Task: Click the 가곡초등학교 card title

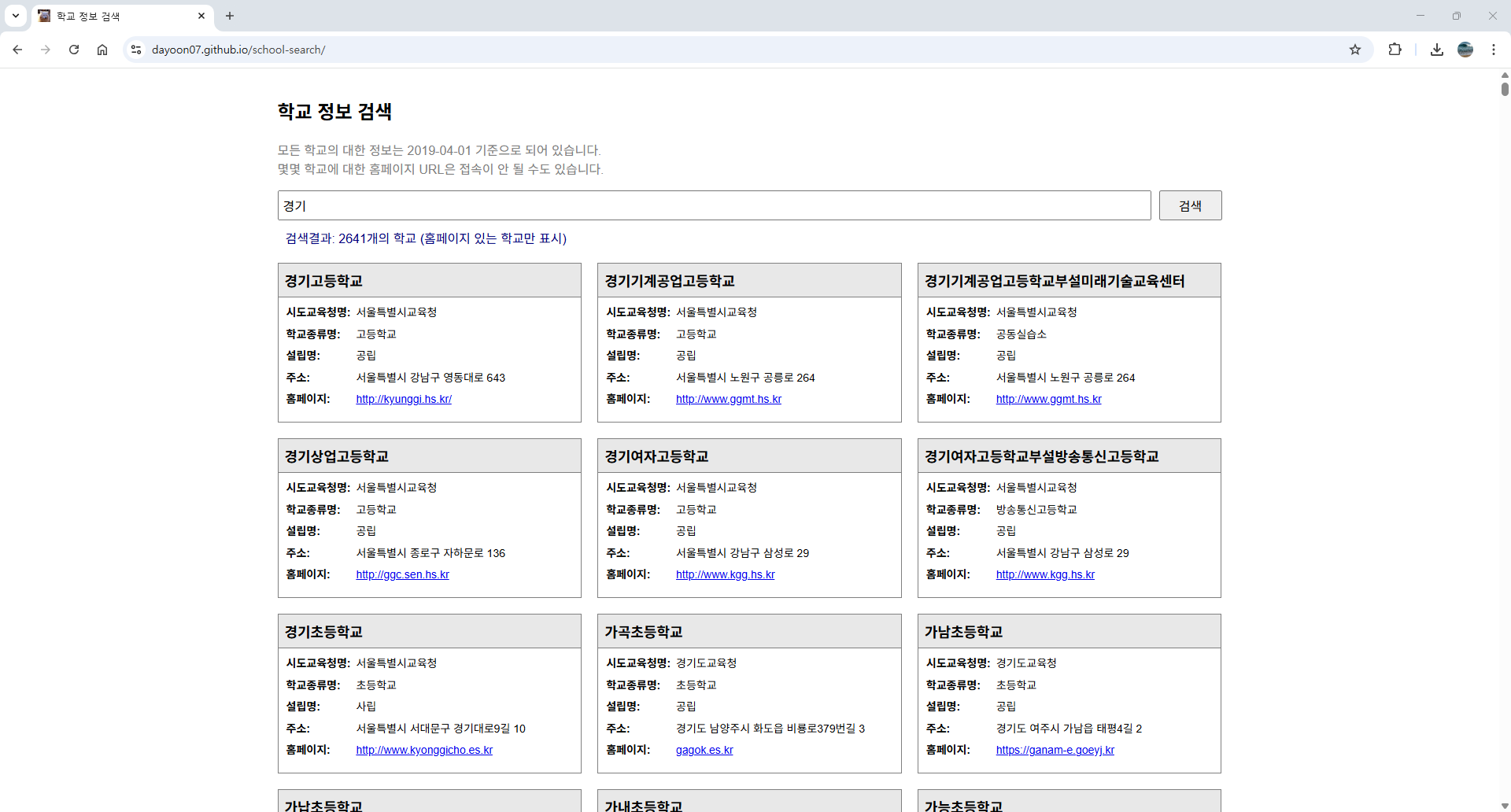Action: click(x=644, y=632)
